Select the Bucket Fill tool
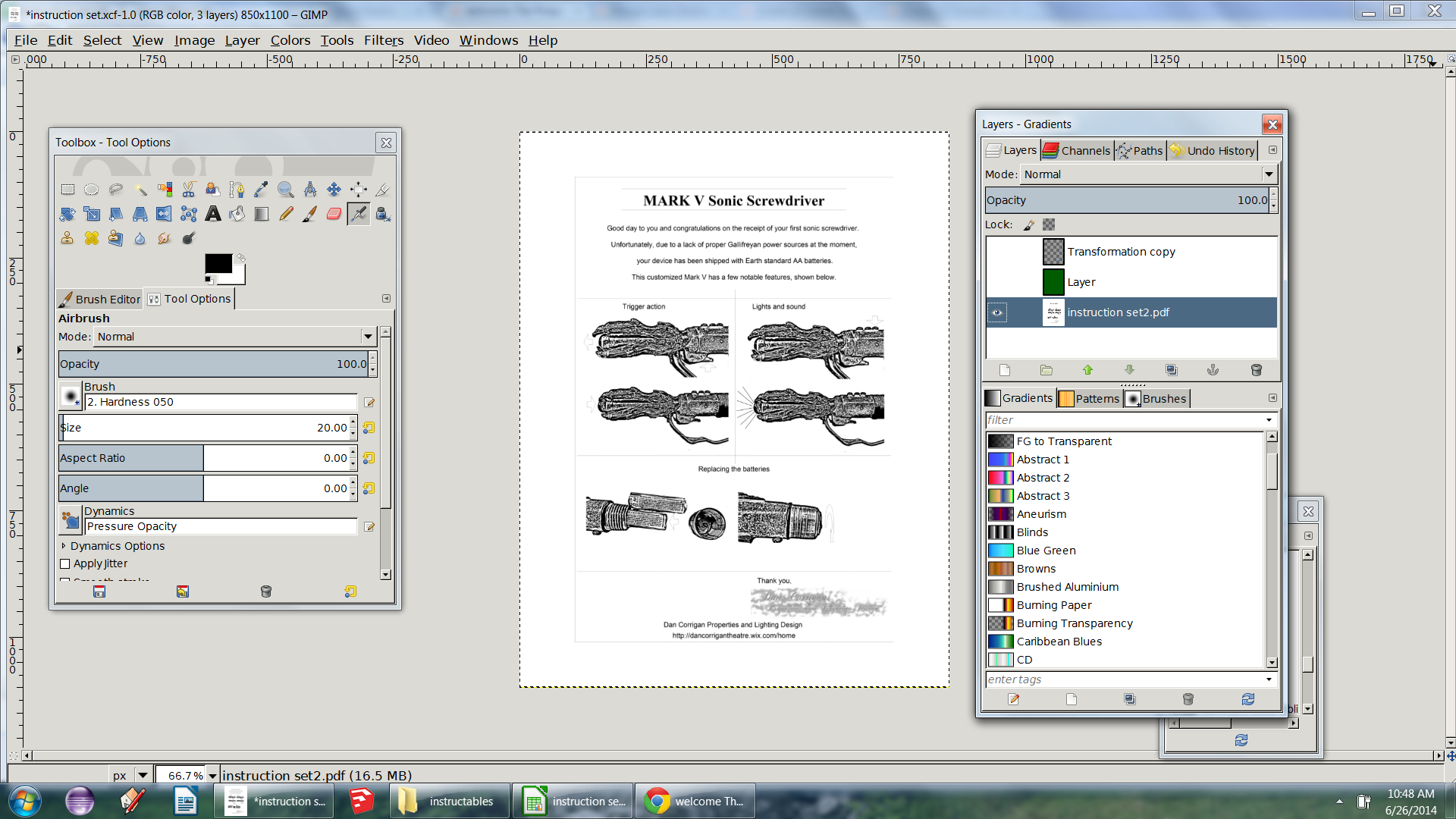 [237, 214]
